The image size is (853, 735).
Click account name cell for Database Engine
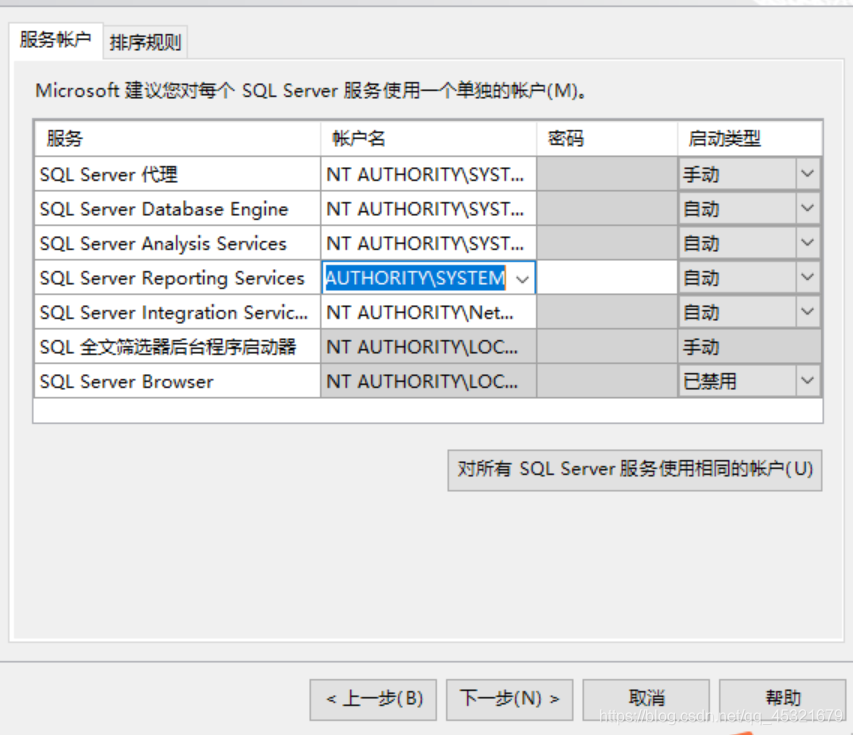click(x=428, y=208)
